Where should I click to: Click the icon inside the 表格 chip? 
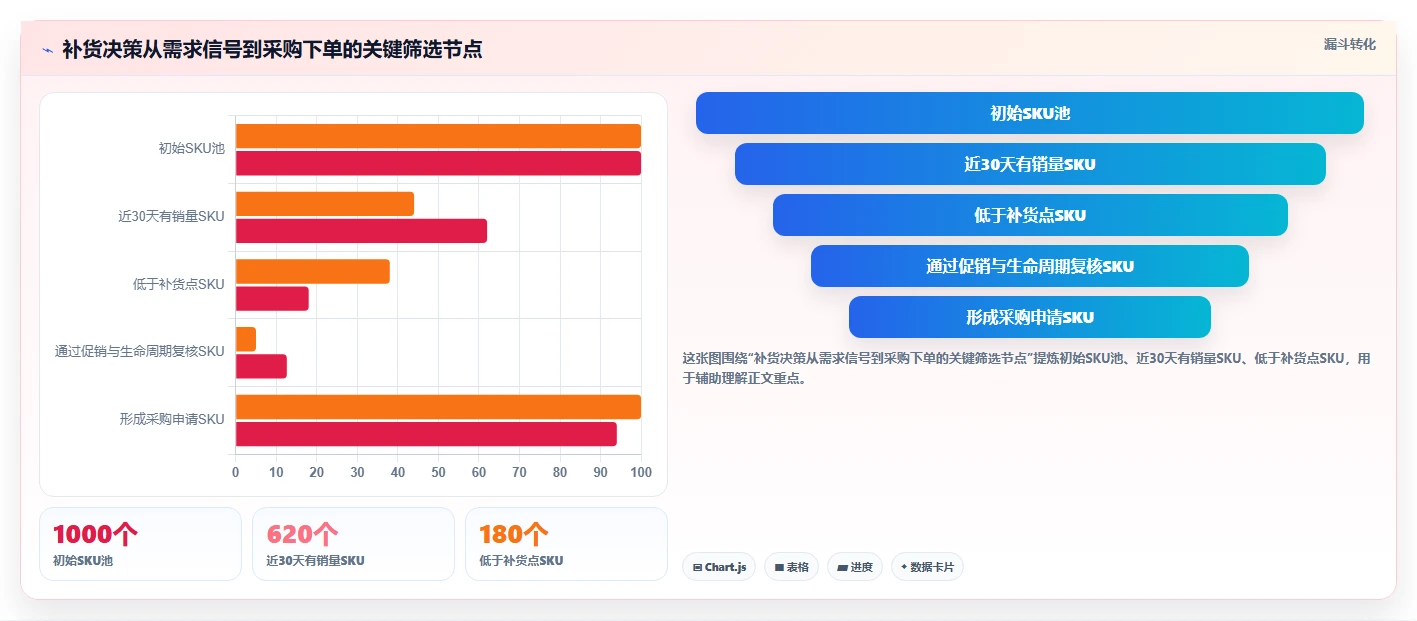coord(779,567)
